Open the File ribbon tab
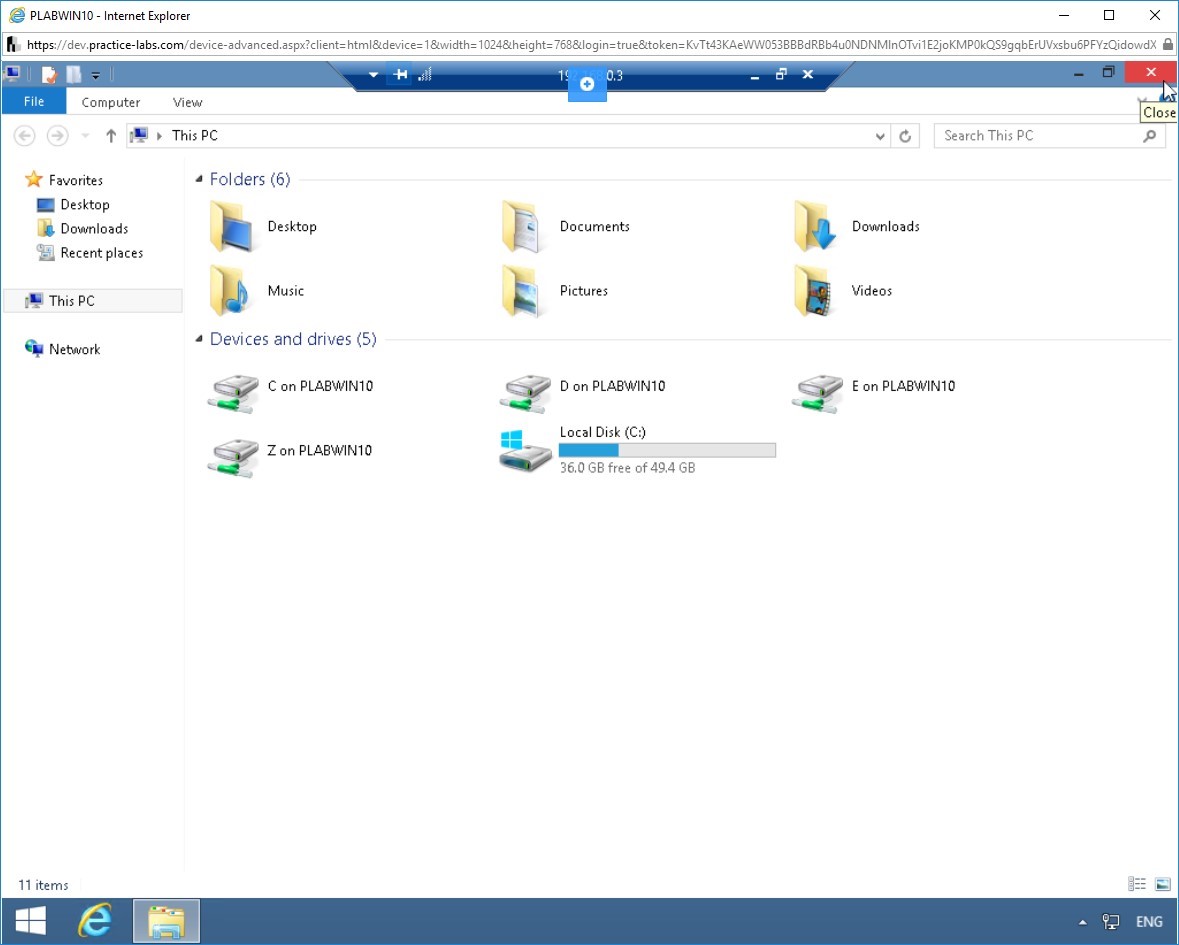Viewport: 1179px width, 945px height. click(x=34, y=101)
